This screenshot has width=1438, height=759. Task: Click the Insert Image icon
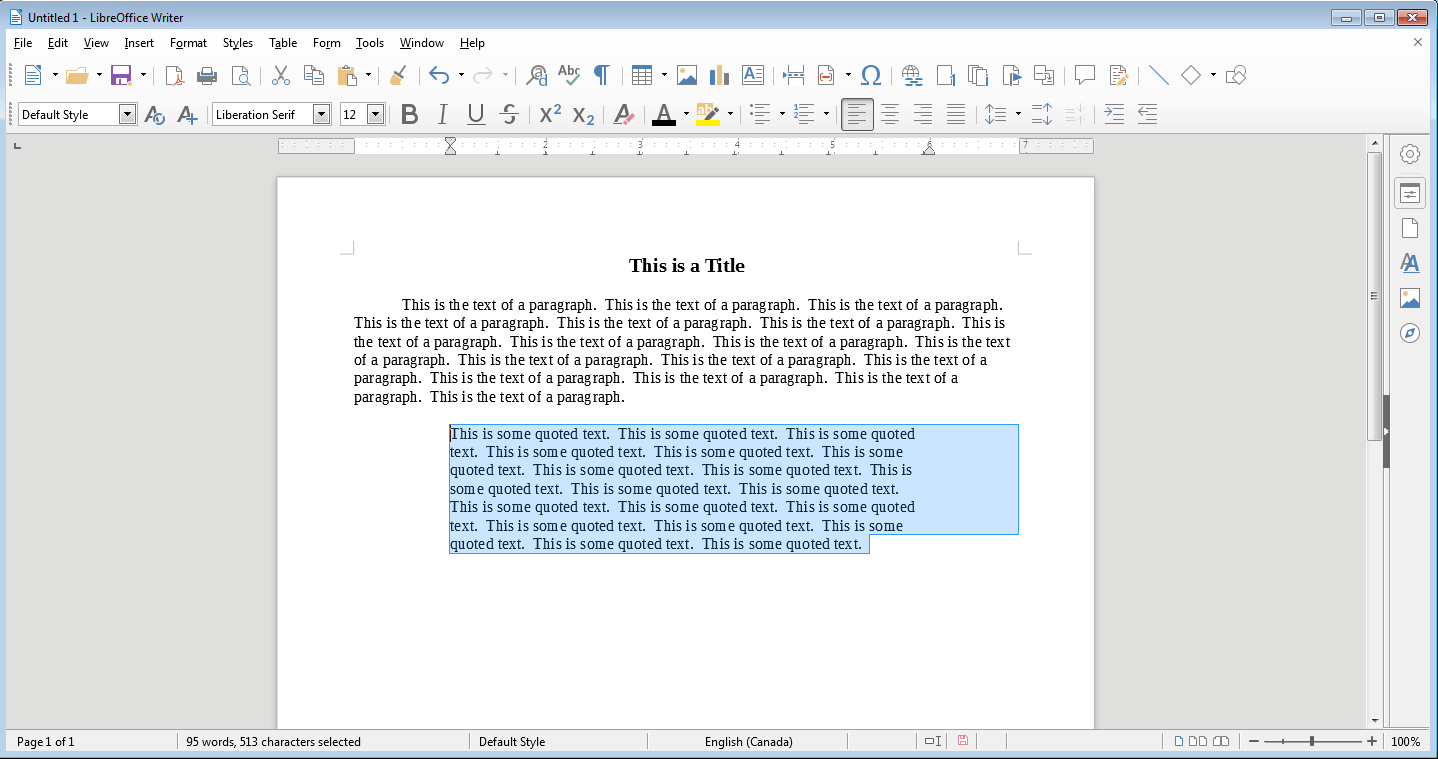[x=686, y=75]
